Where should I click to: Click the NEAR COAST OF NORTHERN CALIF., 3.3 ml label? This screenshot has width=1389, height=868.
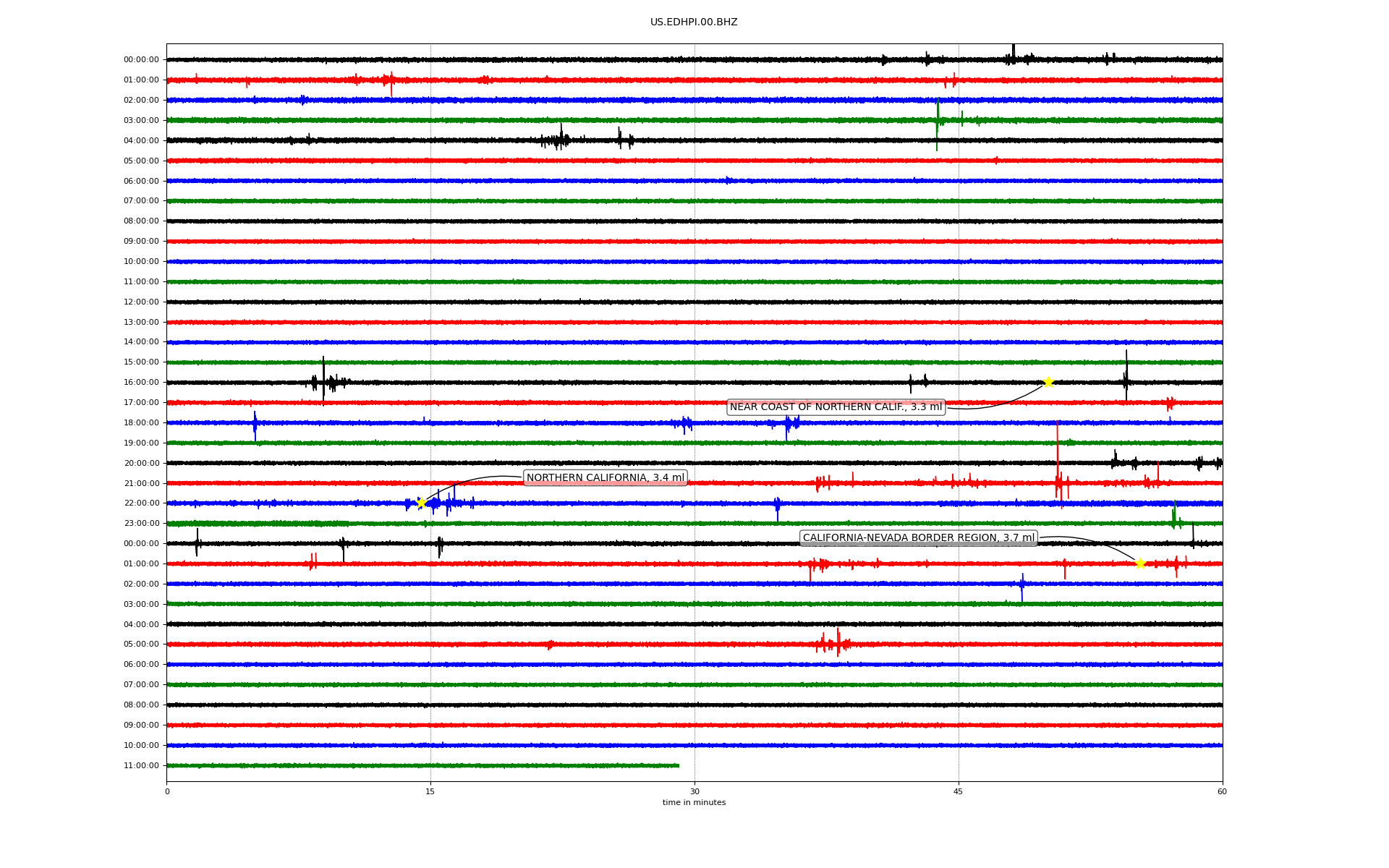tap(836, 407)
